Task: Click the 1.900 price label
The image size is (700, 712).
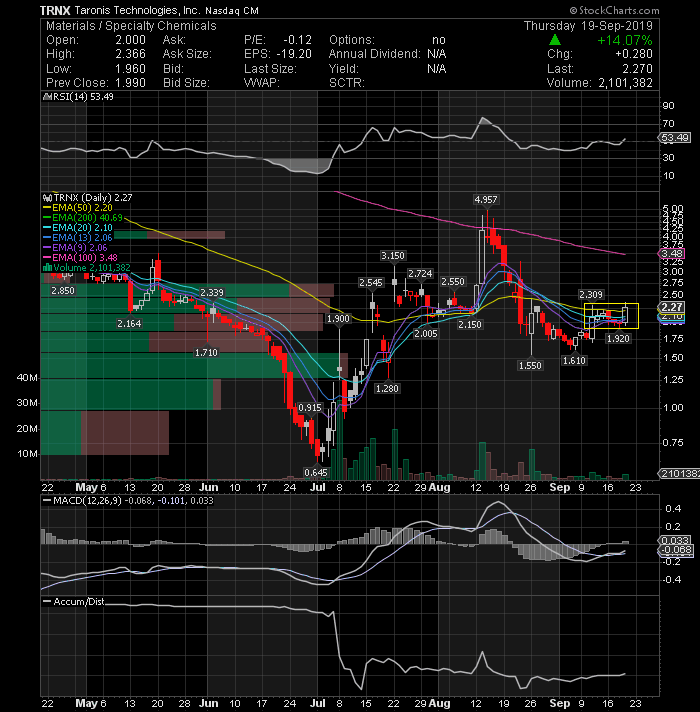Action: (338, 319)
